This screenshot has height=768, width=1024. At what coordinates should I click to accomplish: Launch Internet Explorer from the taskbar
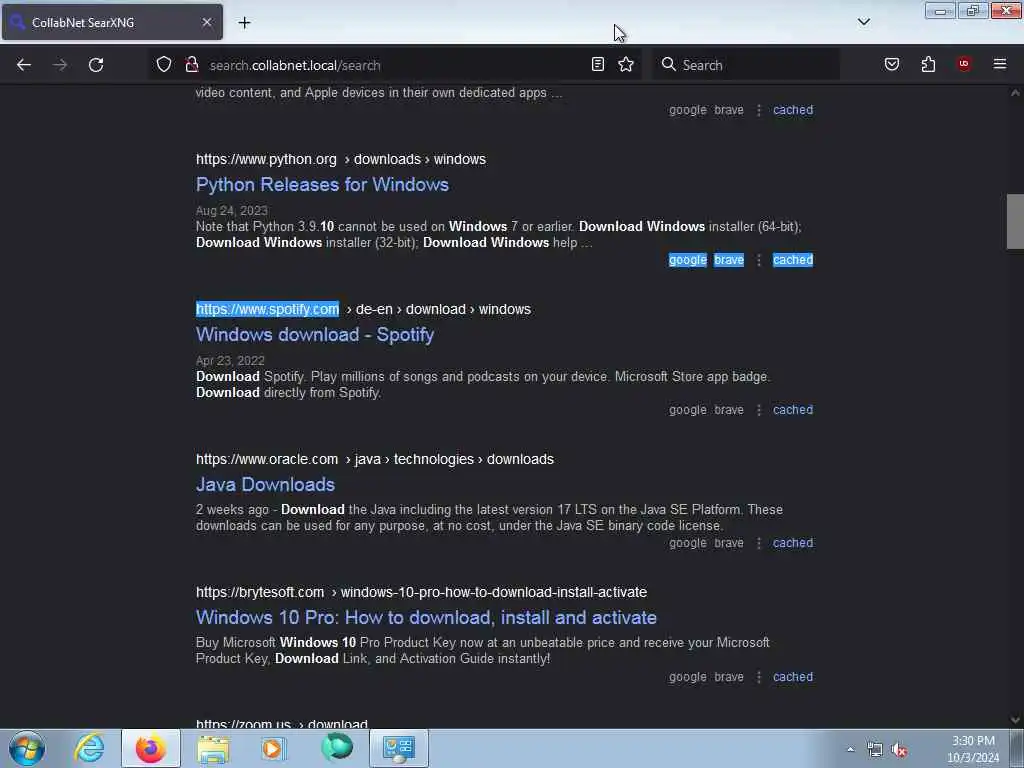89,748
